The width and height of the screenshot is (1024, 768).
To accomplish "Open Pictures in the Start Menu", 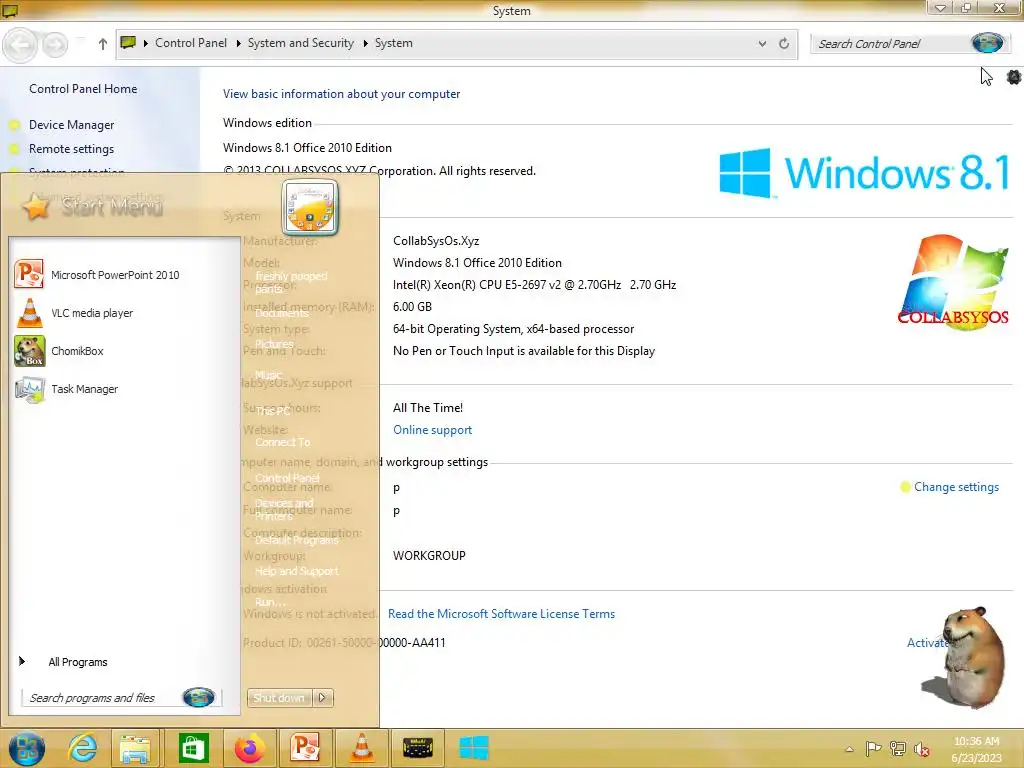I will 274,344.
